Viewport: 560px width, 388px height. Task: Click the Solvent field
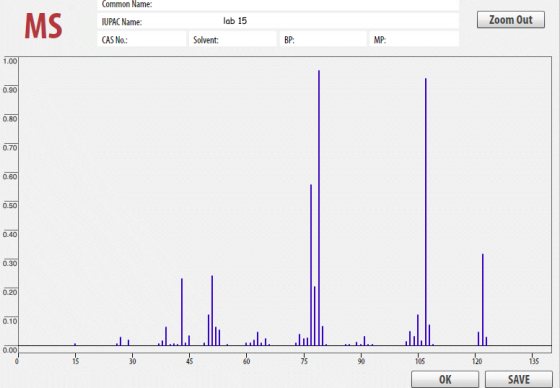(x=232, y=39)
